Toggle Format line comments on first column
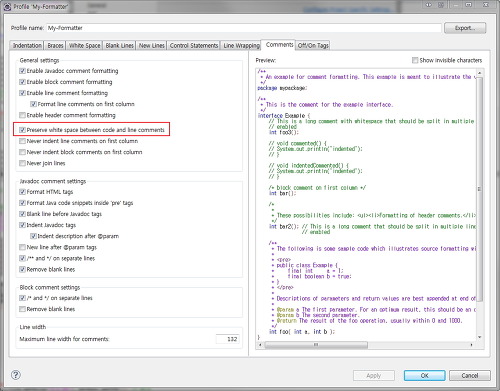The image size is (500, 391). (33, 104)
